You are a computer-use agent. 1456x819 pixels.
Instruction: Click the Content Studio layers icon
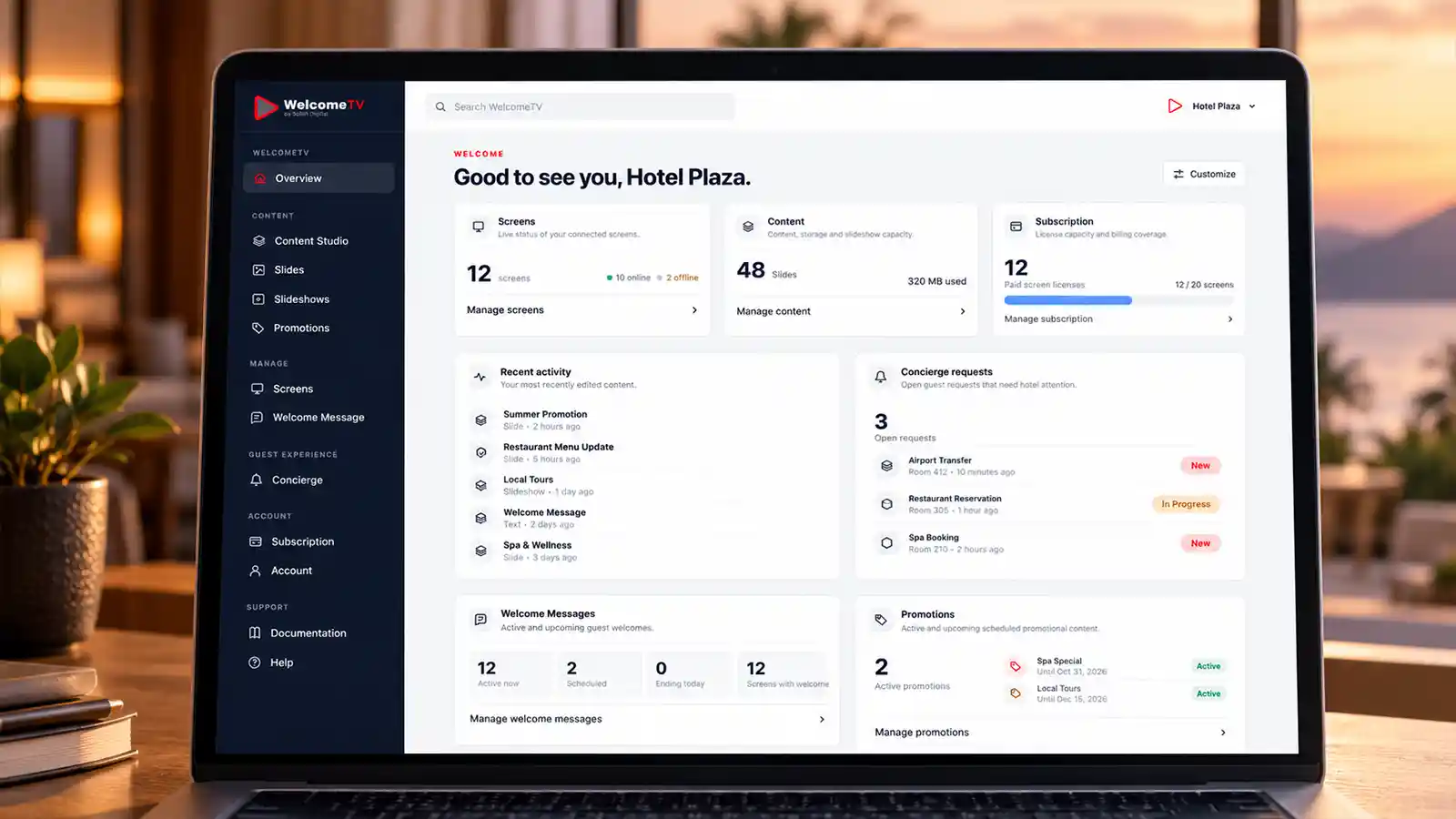pos(258,241)
